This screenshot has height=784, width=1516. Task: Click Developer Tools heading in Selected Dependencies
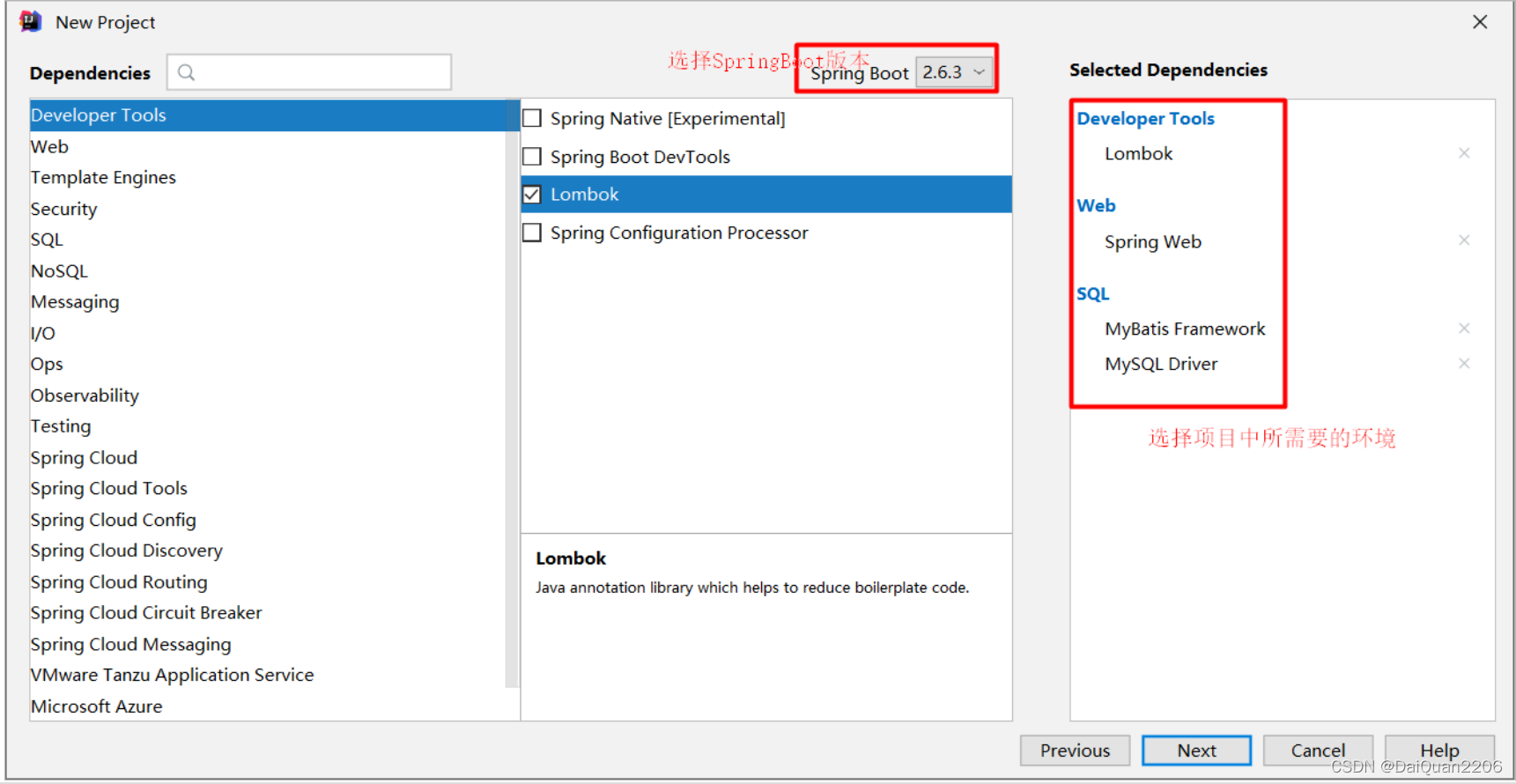(1145, 118)
